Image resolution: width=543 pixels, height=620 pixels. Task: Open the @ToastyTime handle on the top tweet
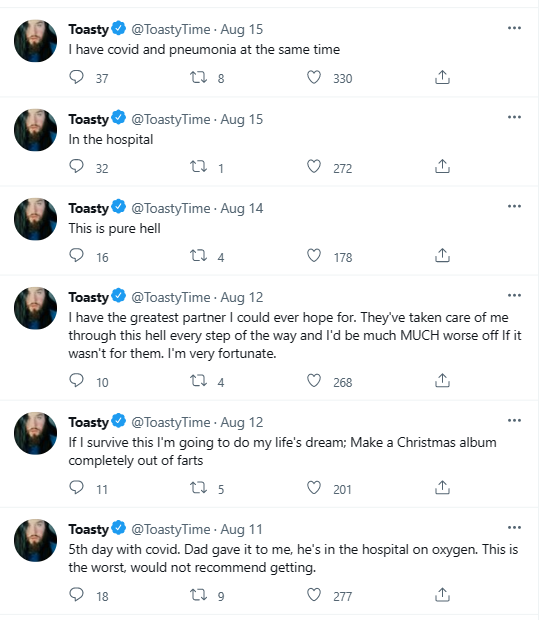pos(170,29)
